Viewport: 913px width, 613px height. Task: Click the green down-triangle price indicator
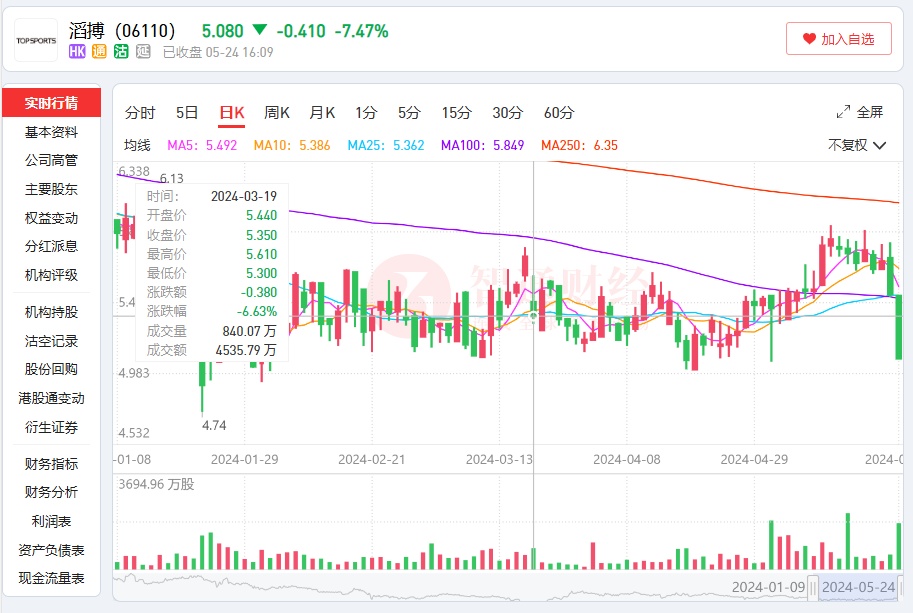[260, 31]
